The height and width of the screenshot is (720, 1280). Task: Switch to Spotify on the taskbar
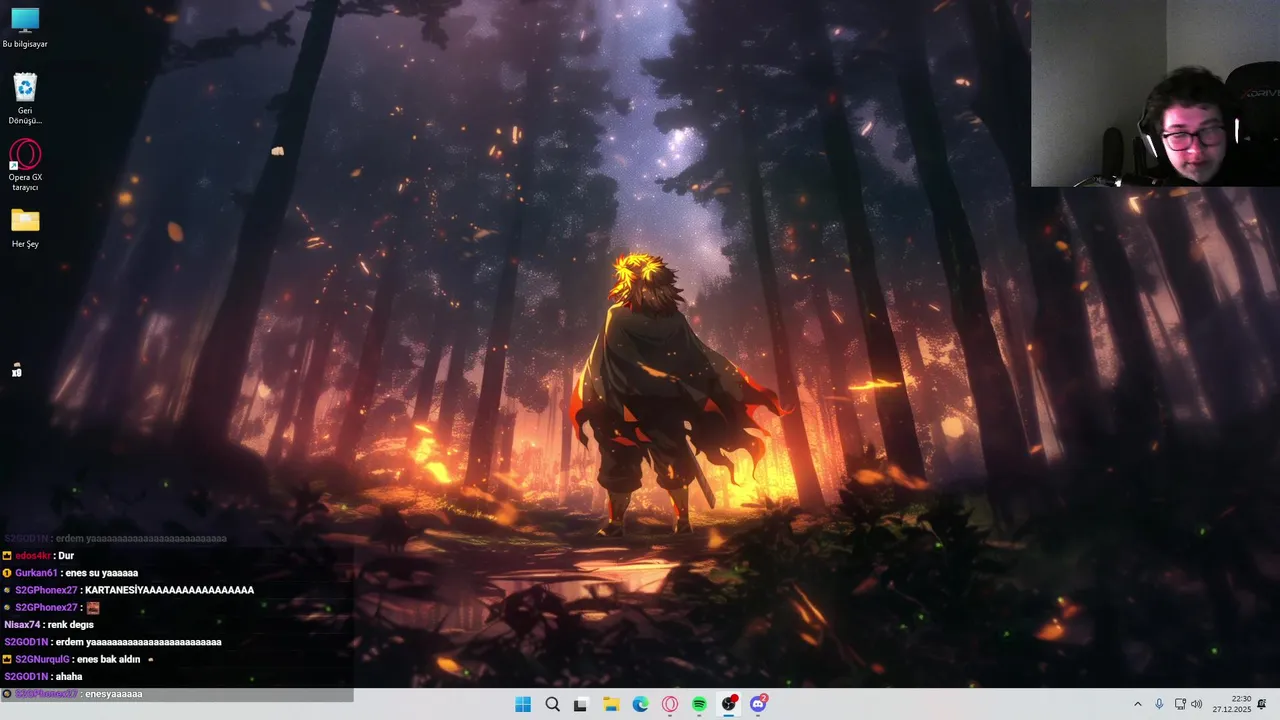[x=699, y=704]
